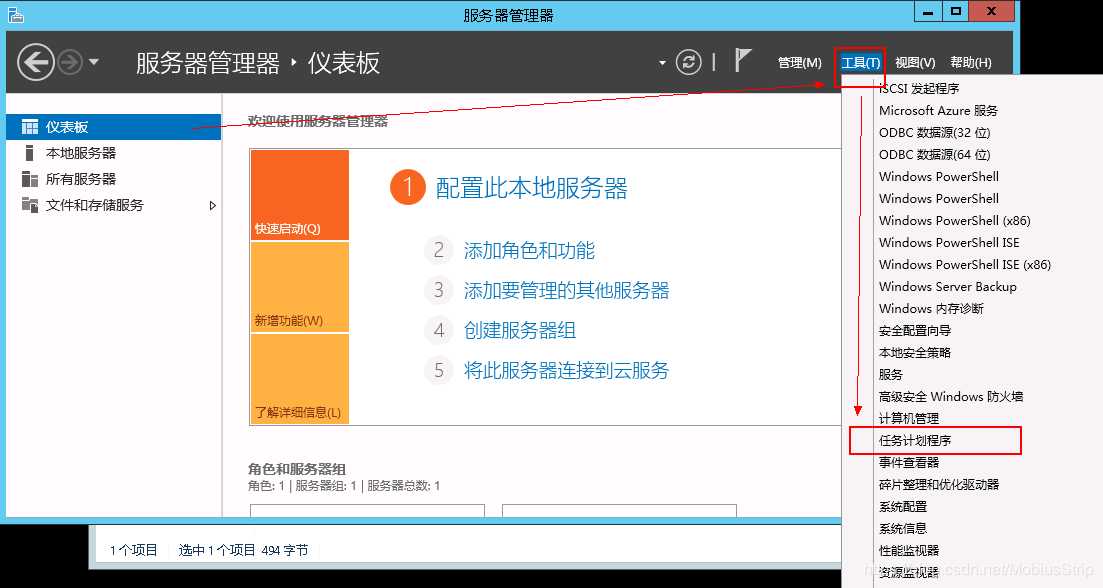Image resolution: width=1103 pixels, height=588 pixels.
Task: Open the notifications flag icon
Action: click(742, 61)
